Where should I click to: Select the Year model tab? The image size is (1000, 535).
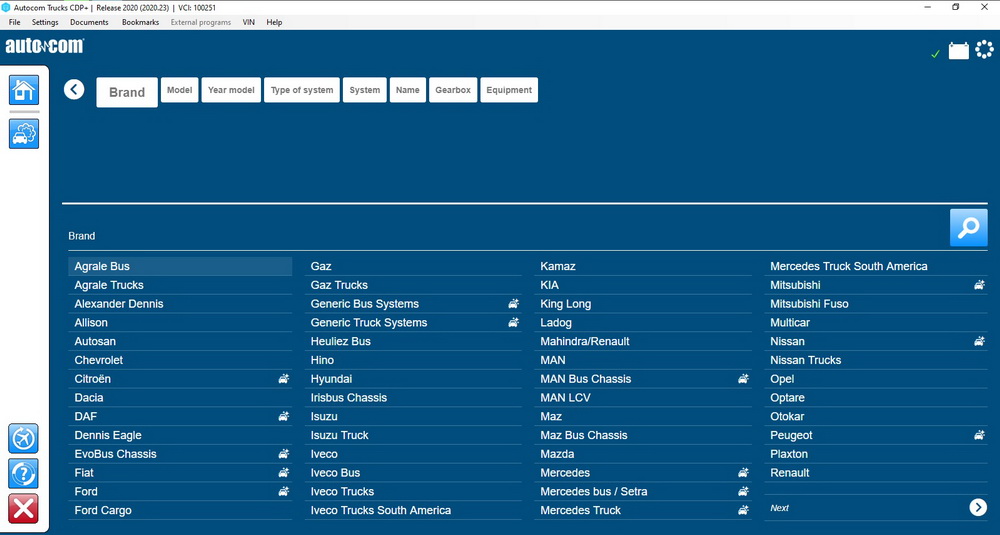pyautogui.click(x=231, y=90)
